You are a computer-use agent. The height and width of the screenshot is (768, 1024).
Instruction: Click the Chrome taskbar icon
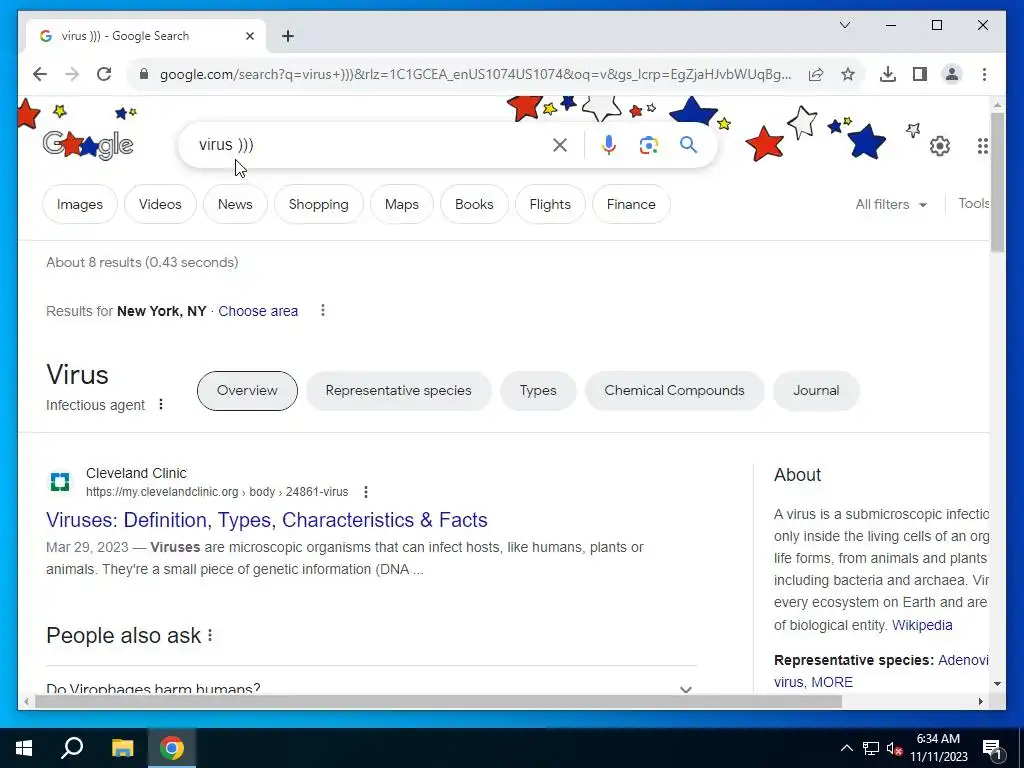tap(172, 748)
